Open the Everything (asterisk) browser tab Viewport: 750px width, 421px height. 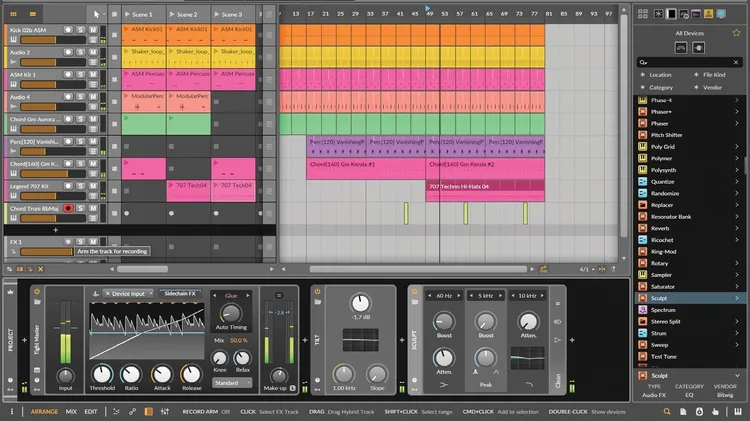[659, 14]
